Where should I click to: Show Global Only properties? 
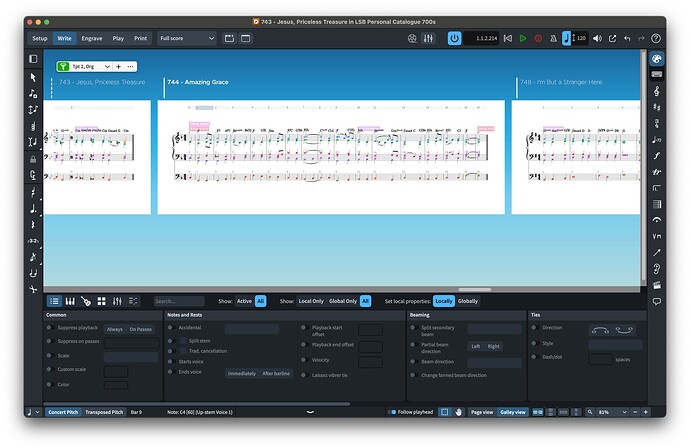(x=343, y=301)
